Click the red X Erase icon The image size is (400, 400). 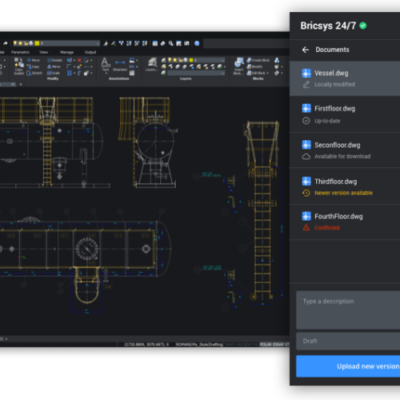[x=79, y=60]
